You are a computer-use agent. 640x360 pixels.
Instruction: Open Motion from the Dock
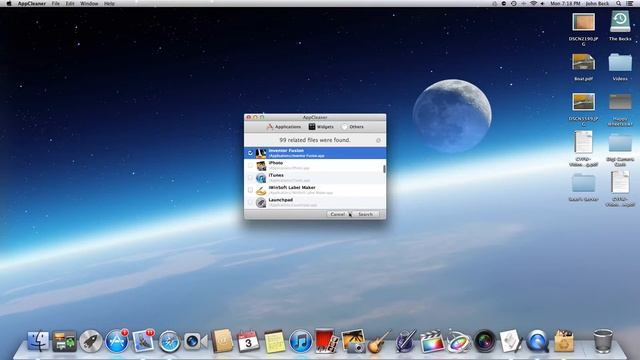click(458, 341)
